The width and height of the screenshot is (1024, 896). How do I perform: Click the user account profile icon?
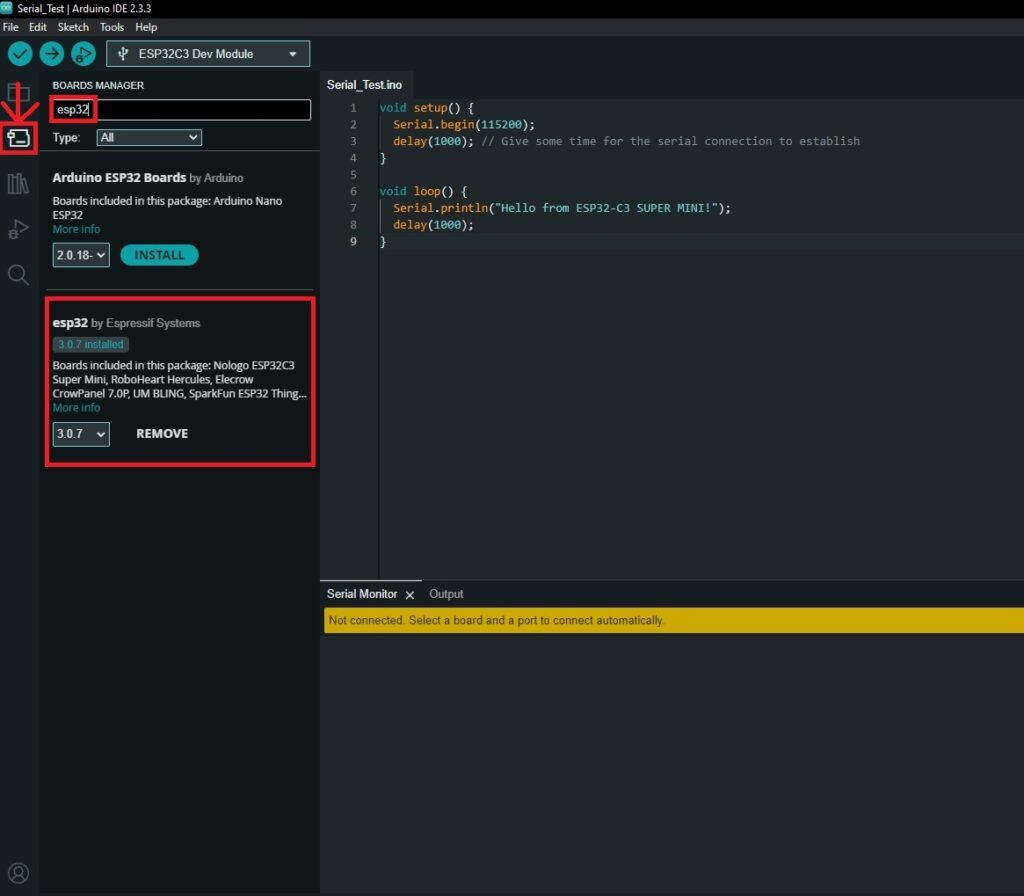tap(18, 873)
